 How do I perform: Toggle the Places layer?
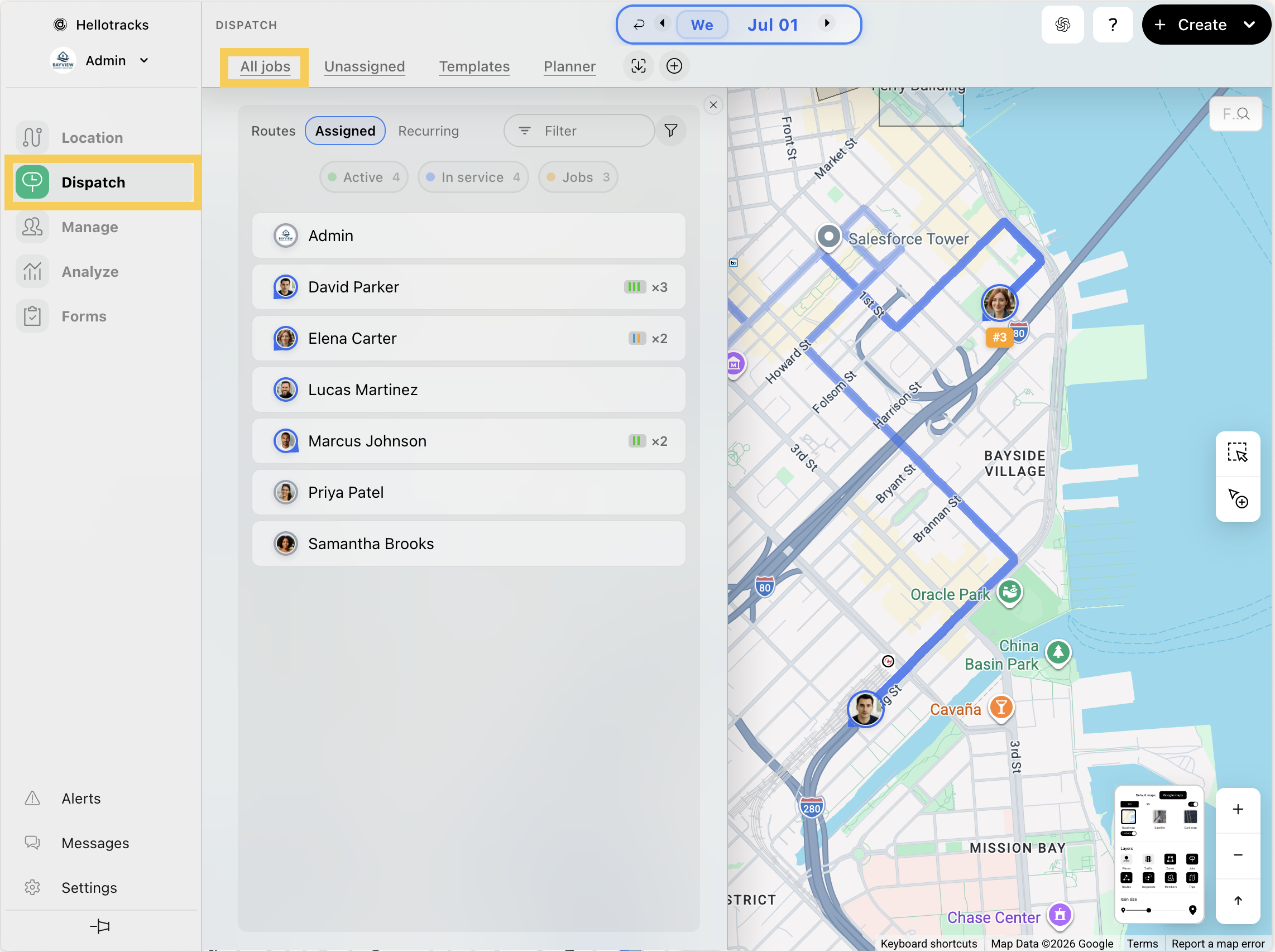click(1127, 859)
